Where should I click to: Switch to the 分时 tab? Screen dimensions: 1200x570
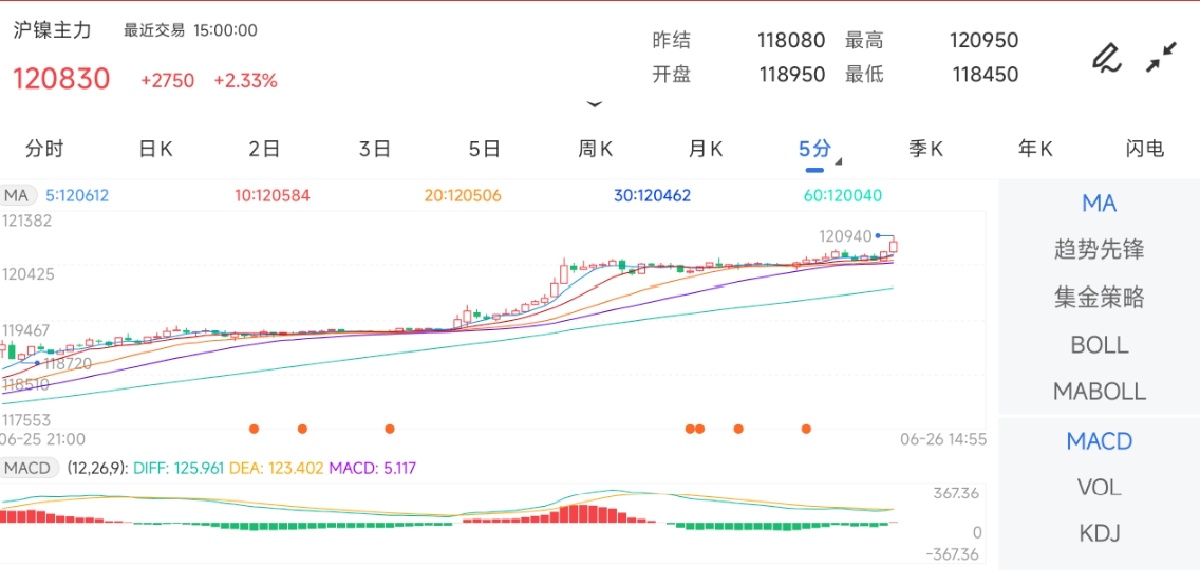tap(44, 149)
